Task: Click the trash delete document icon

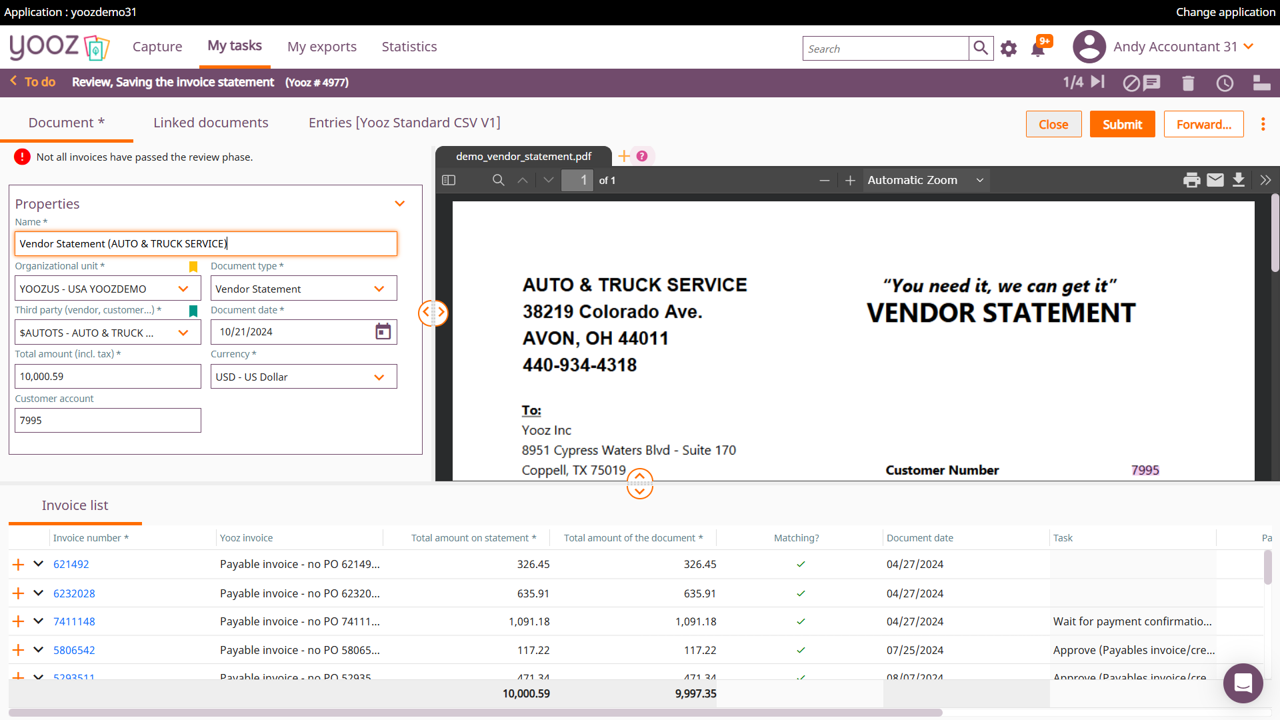Action: click(x=1188, y=83)
